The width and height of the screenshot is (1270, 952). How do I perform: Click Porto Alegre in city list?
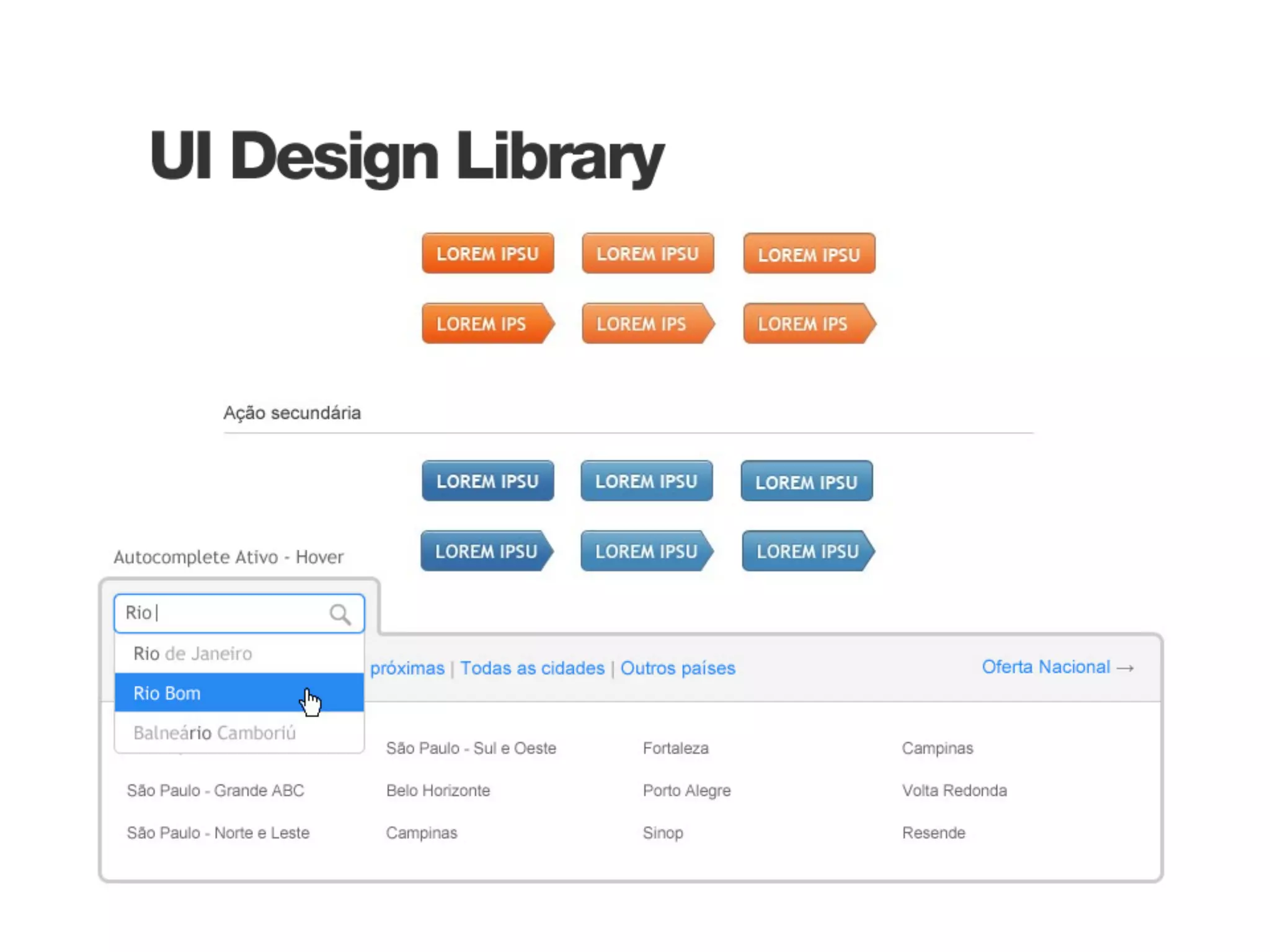[686, 790]
